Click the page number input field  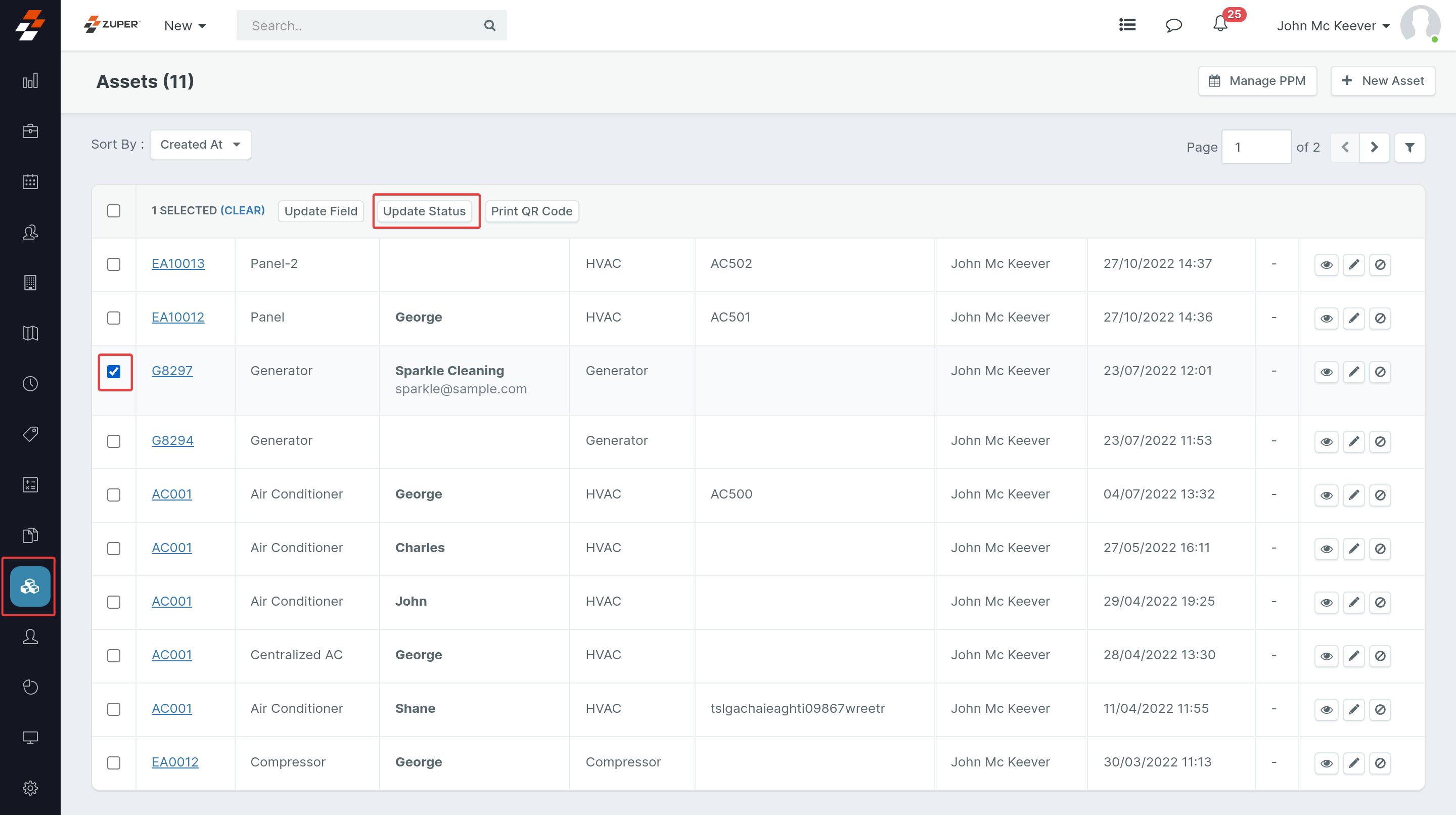click(x=1256, y=147)
